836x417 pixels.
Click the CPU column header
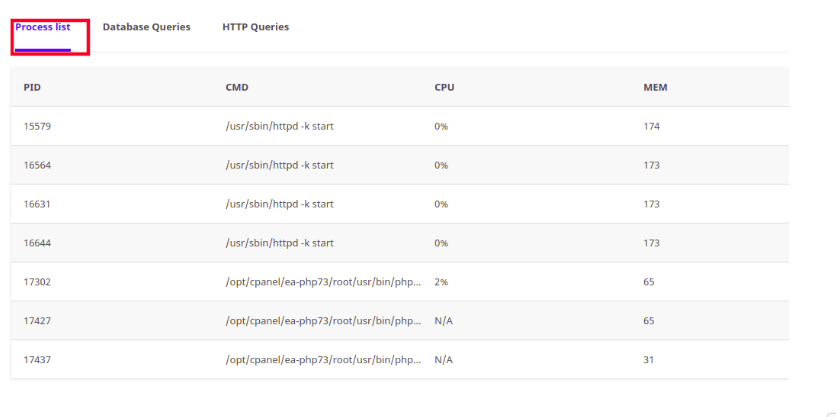click(x=444, y=87)
